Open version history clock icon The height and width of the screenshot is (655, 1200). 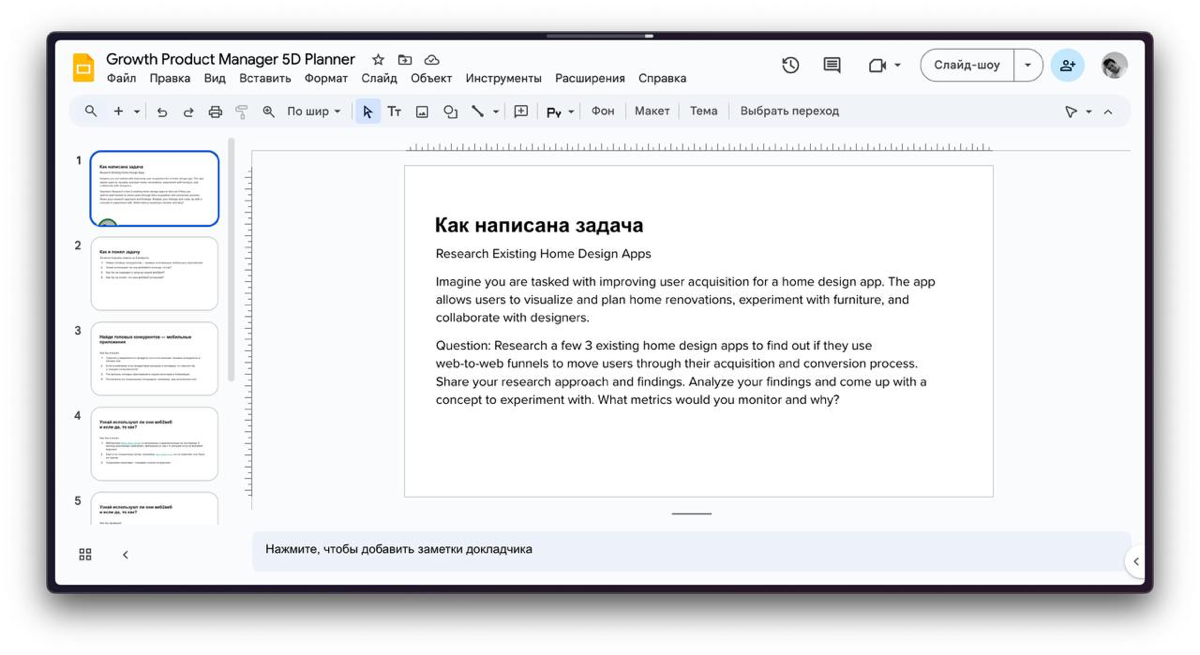click(791, 65)
